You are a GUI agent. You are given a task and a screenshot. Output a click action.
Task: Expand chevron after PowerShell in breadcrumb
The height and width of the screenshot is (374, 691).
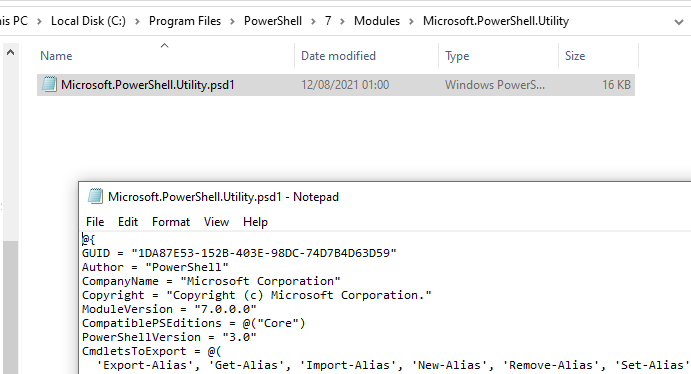[313, 21]
